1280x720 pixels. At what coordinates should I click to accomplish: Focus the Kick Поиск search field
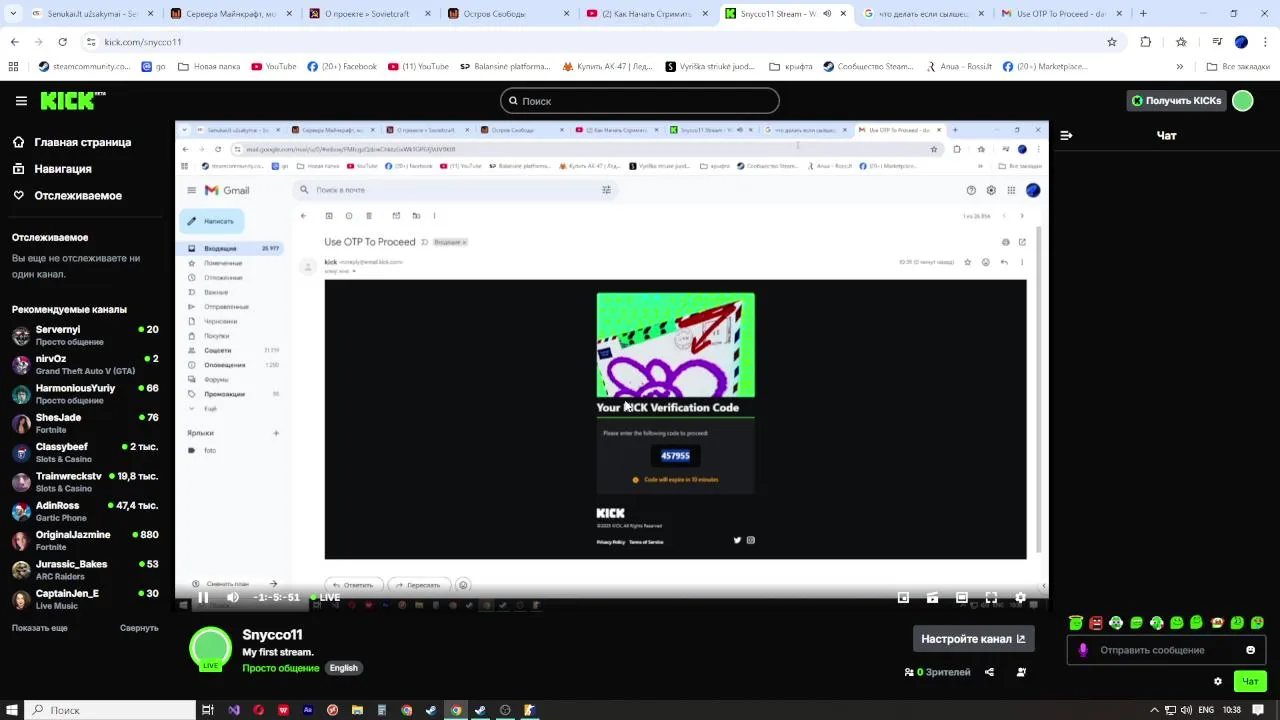tap(640, 101)
